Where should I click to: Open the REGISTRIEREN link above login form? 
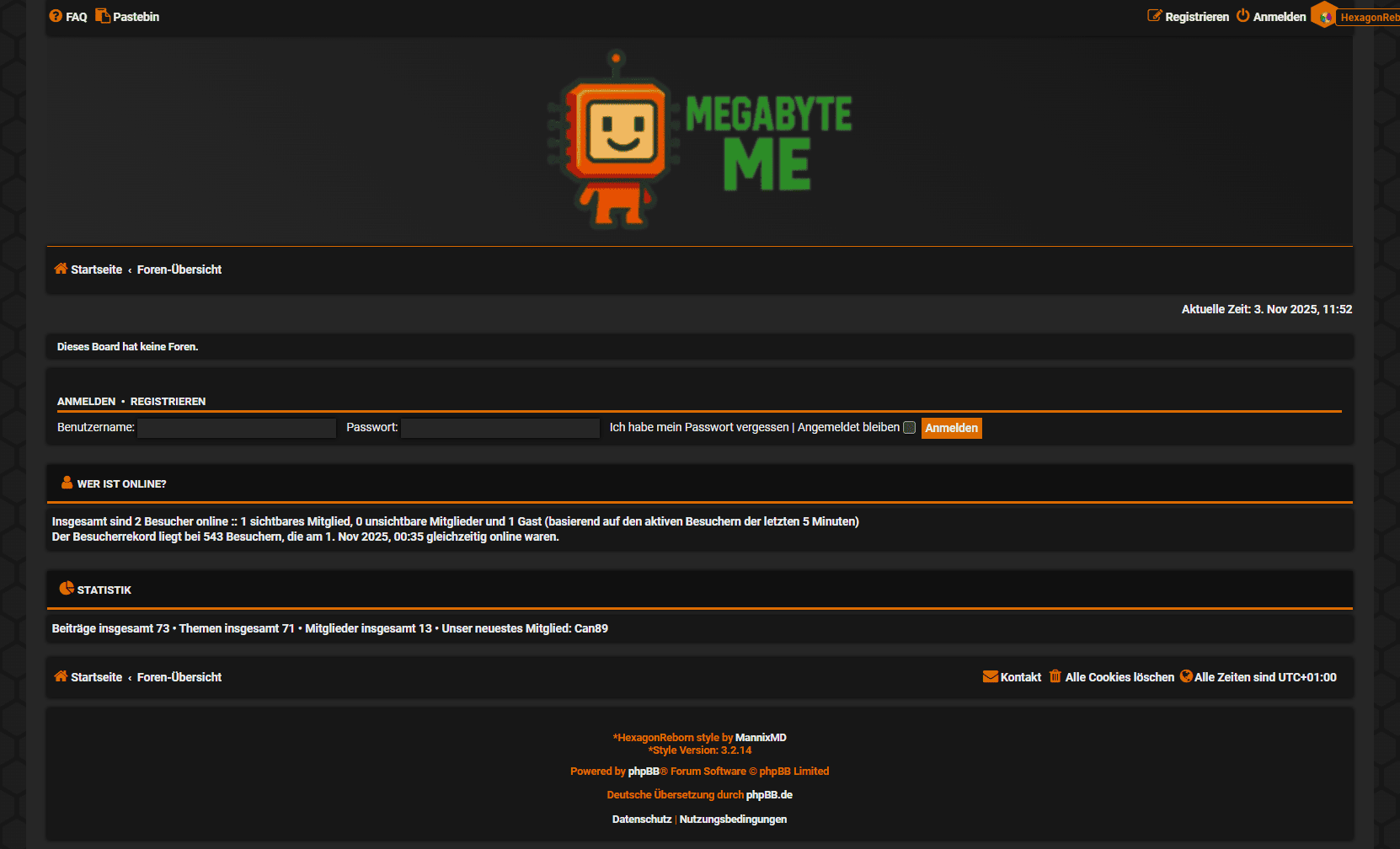pos(168,402)
